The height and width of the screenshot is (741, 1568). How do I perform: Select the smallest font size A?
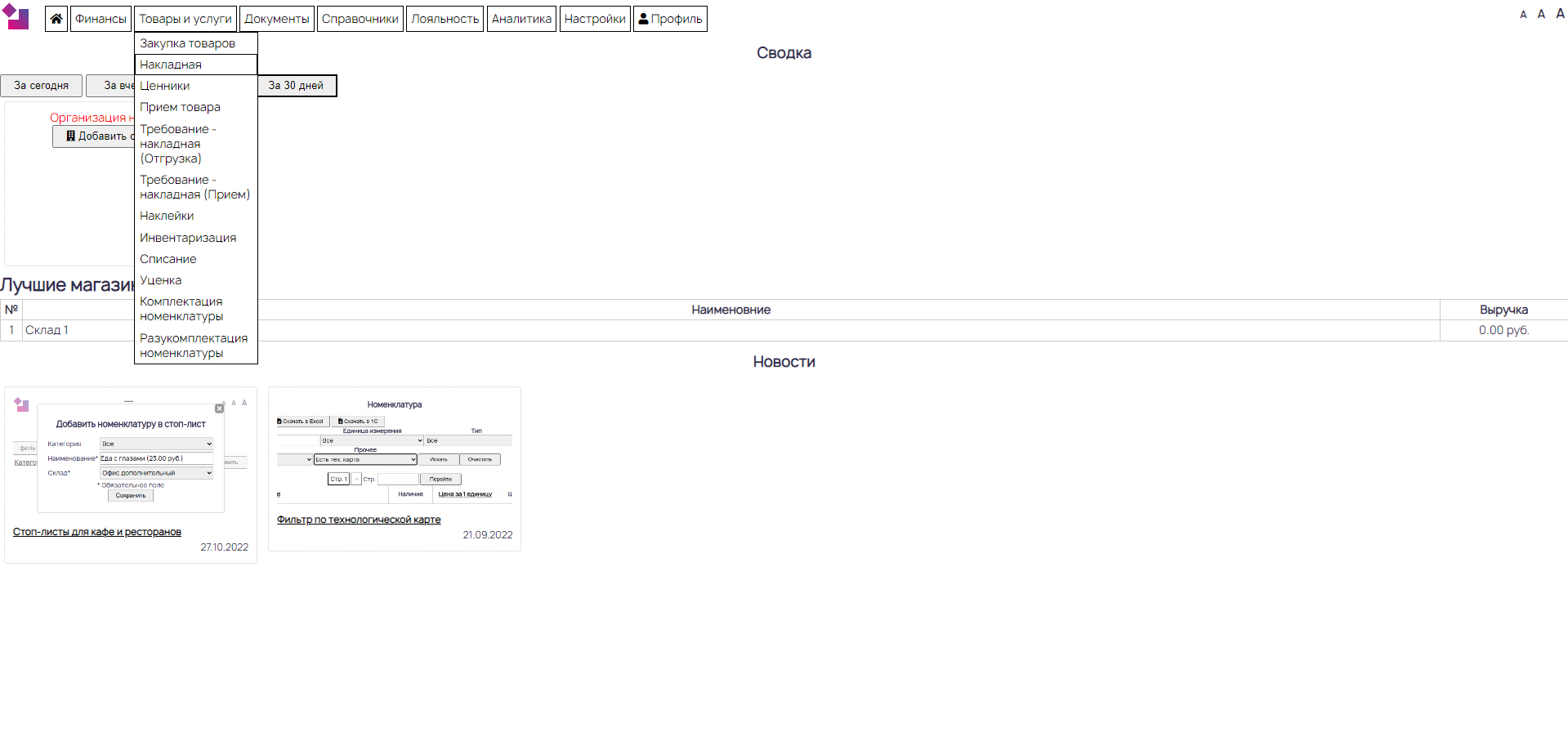(1523, 15)
